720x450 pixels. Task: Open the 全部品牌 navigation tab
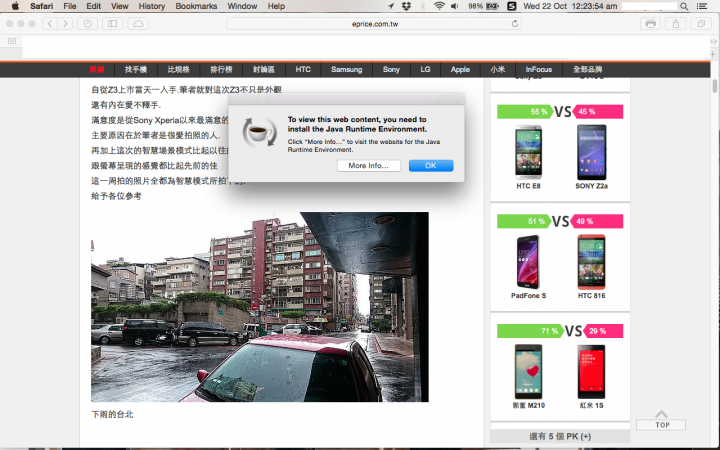tap(587, 70)
